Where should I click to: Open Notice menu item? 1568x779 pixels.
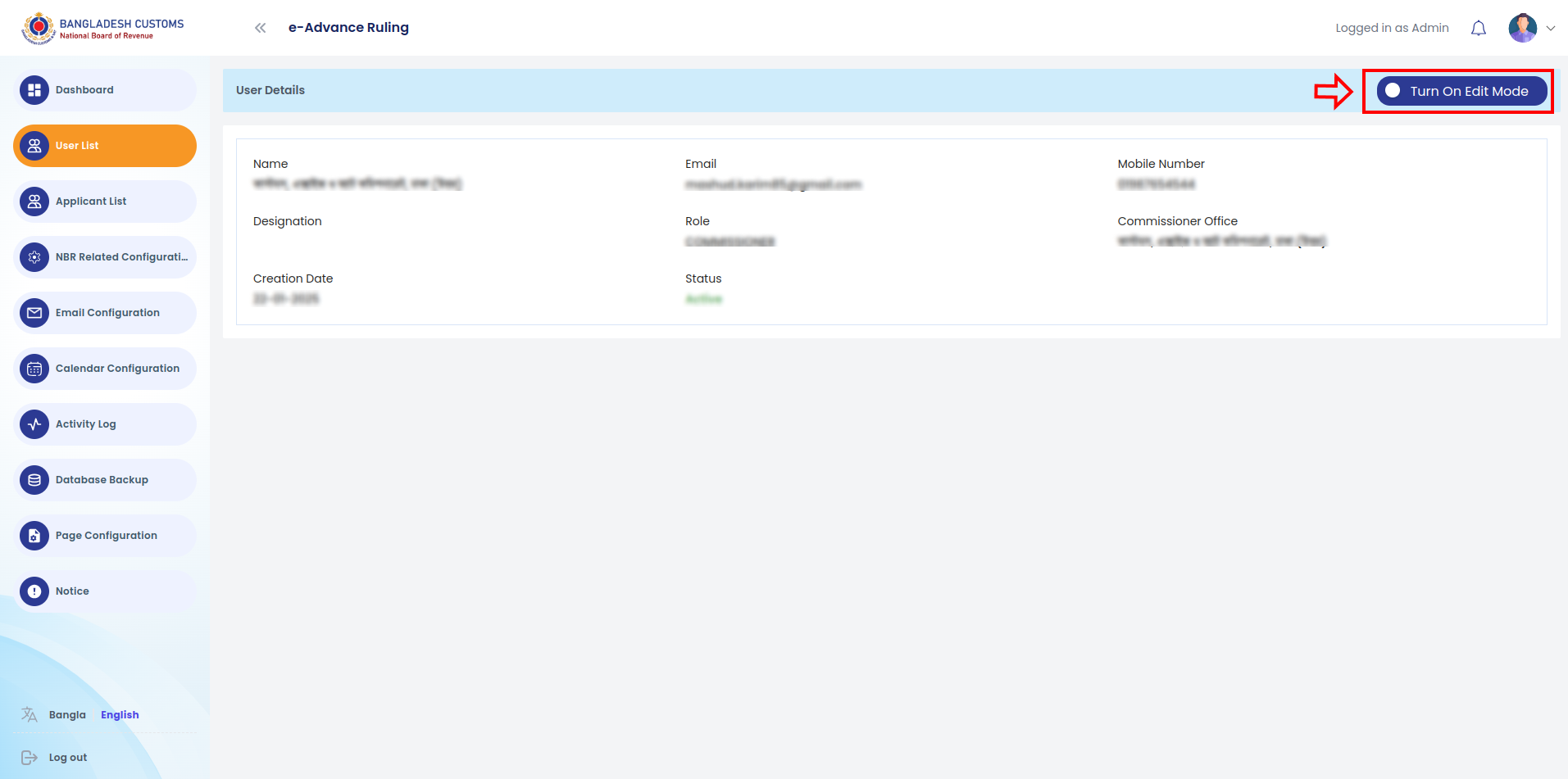click(105, 591)
